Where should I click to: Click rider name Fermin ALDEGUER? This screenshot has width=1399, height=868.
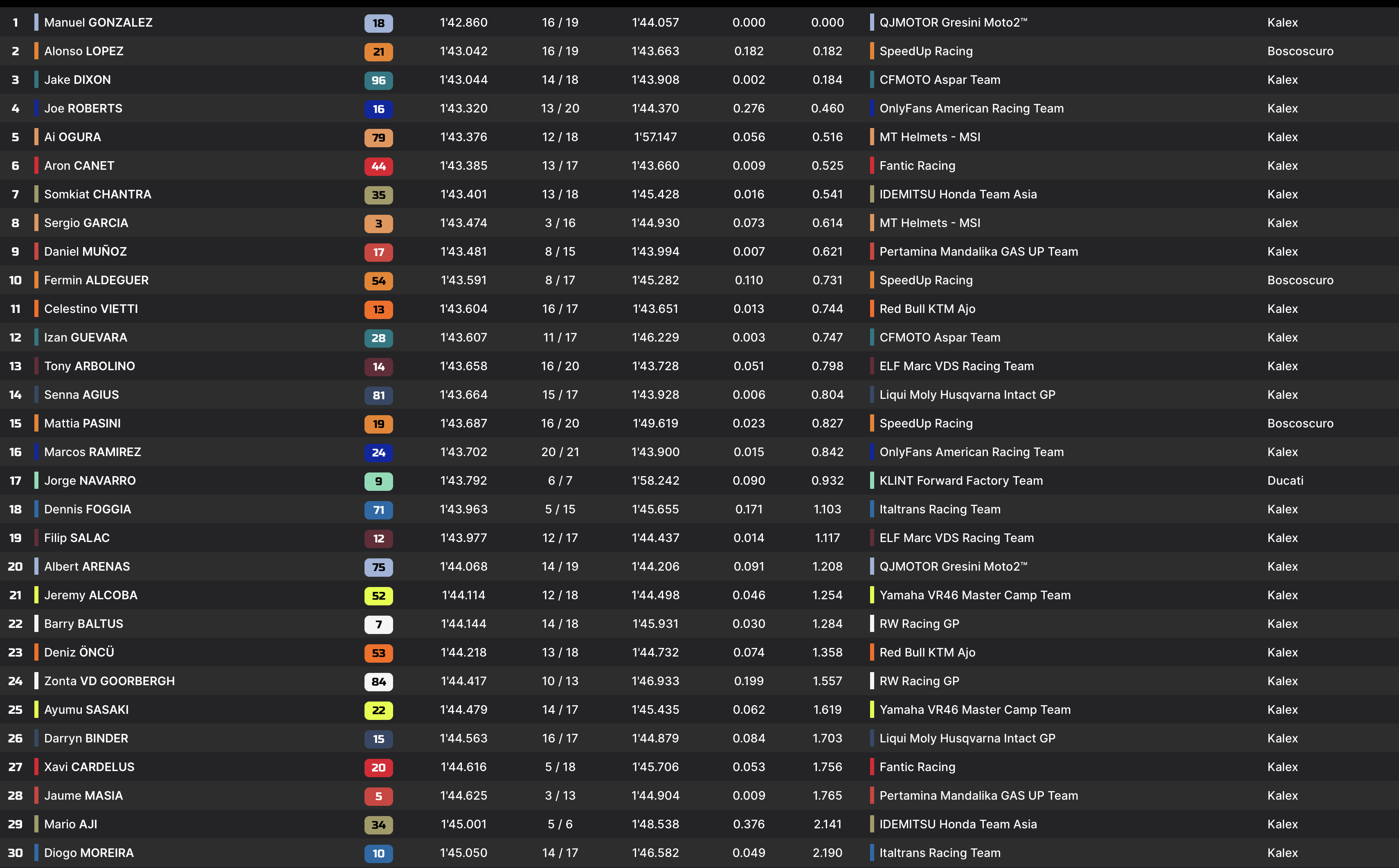pos(97,280)
